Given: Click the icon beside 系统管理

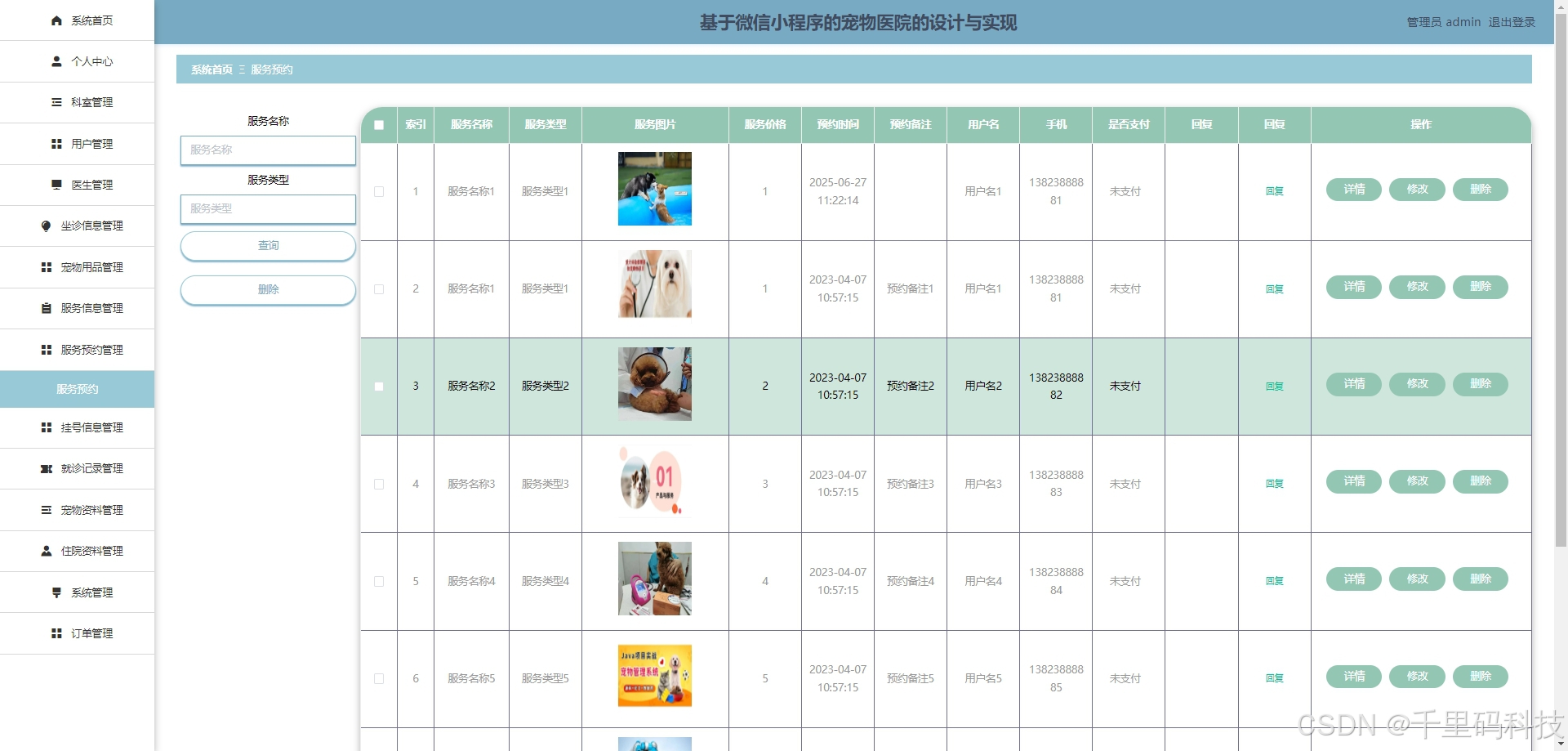Looking at the screenshot, I should coord(56,592).
